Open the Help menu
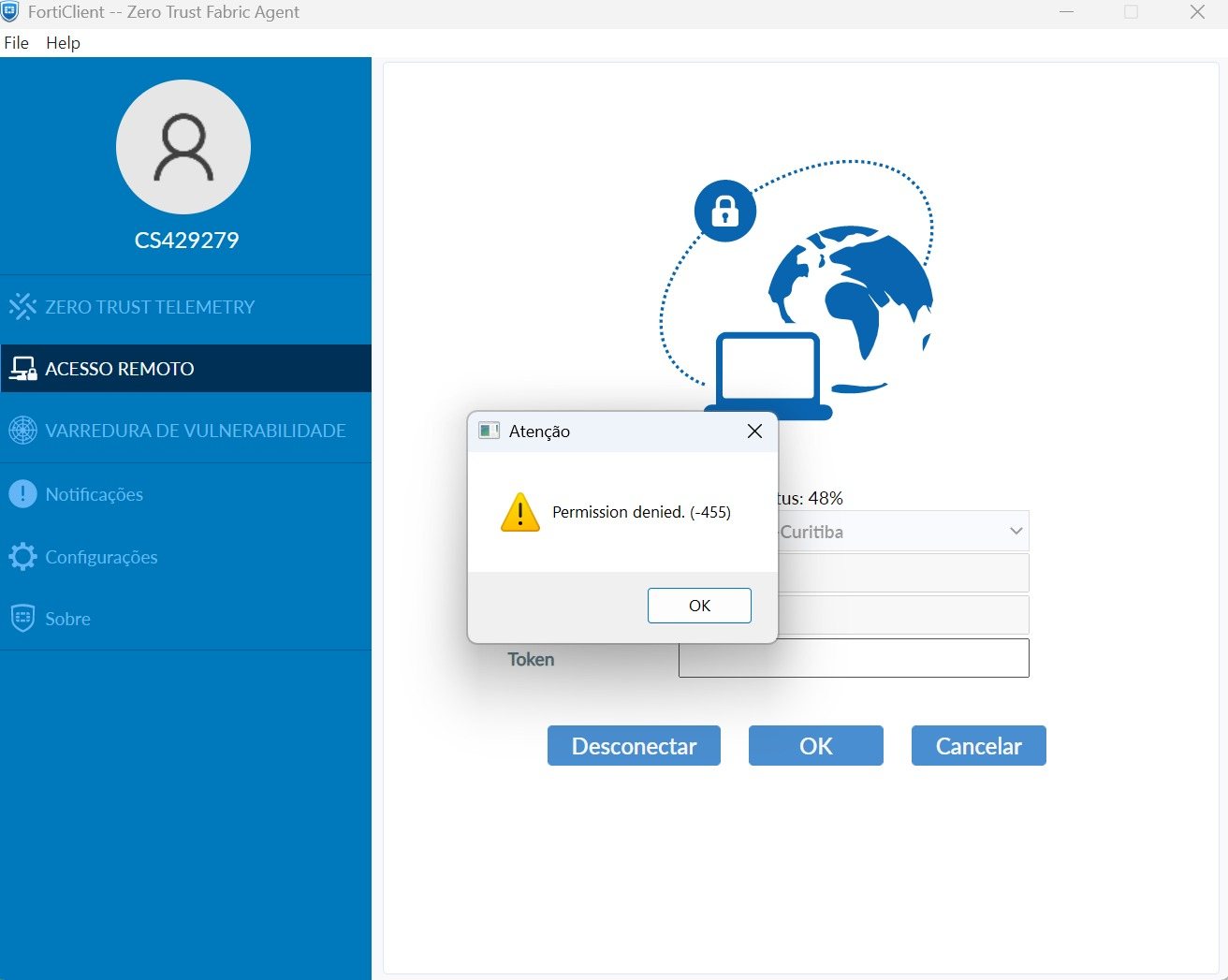1228x980 pixels. 63,43
